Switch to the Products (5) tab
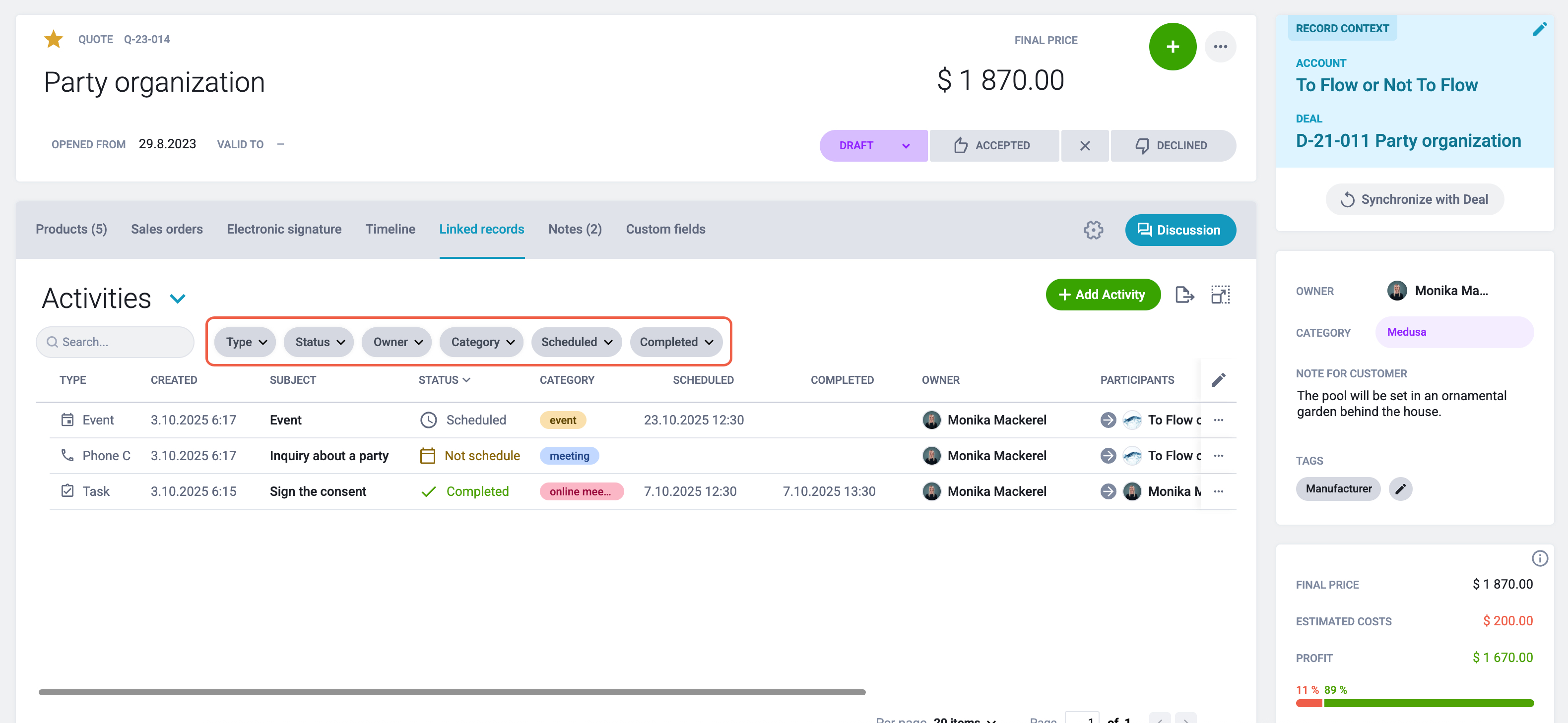1568x723 pixels. [x=71, y=229]
